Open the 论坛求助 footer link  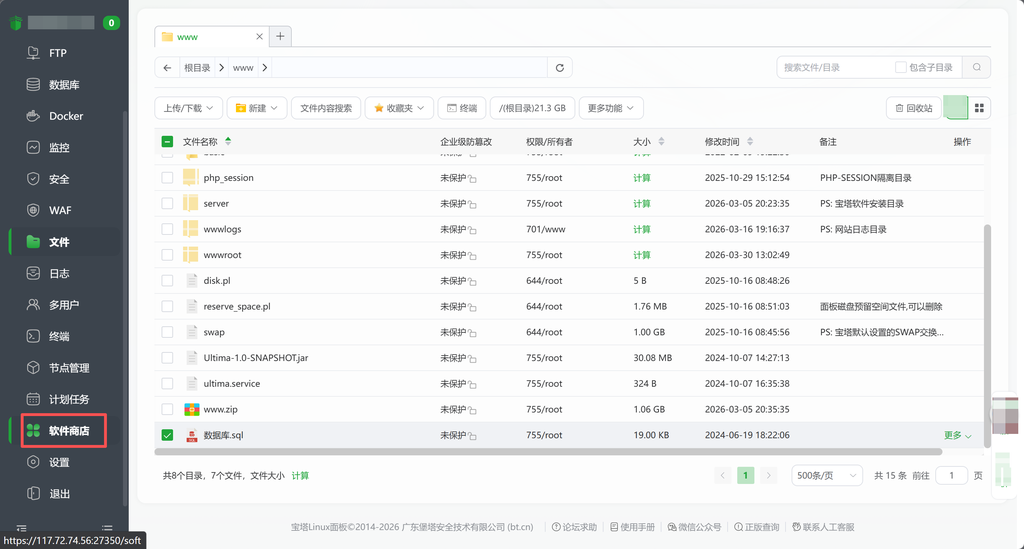coord(574,527)
